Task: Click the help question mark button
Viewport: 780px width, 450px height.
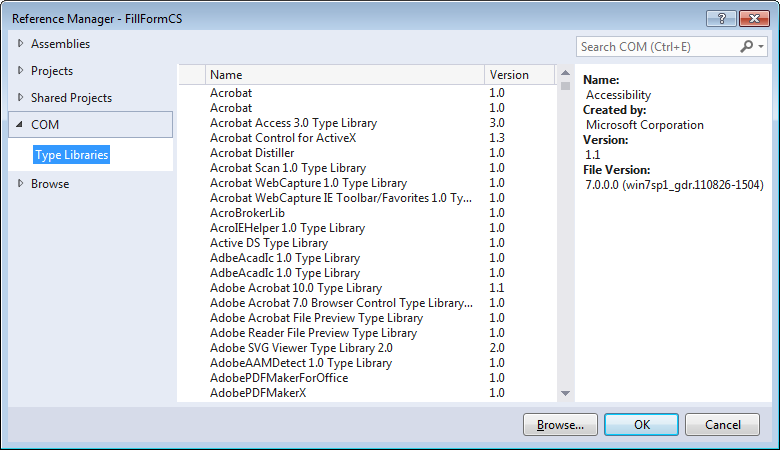Action: [721, 18]
